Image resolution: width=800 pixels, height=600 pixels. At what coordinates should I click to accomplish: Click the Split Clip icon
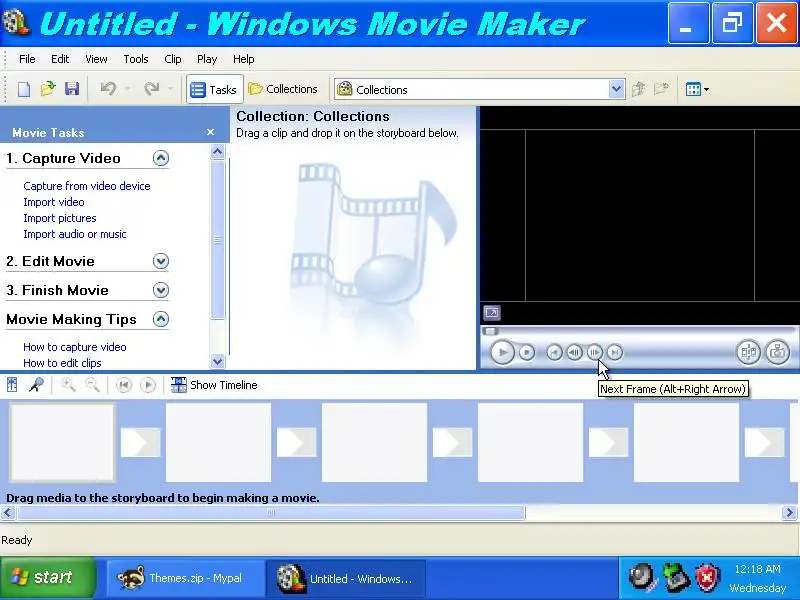[x=748, y=352]
